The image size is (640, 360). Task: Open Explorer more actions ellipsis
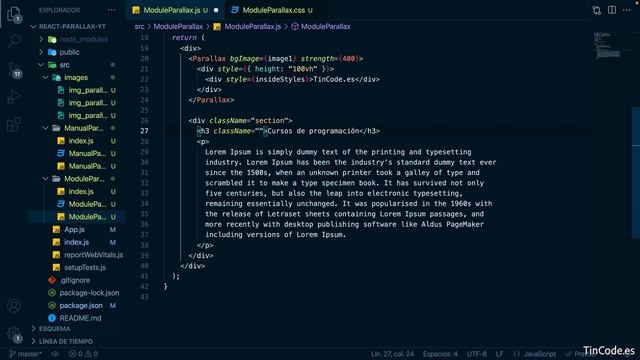(111, 10)
